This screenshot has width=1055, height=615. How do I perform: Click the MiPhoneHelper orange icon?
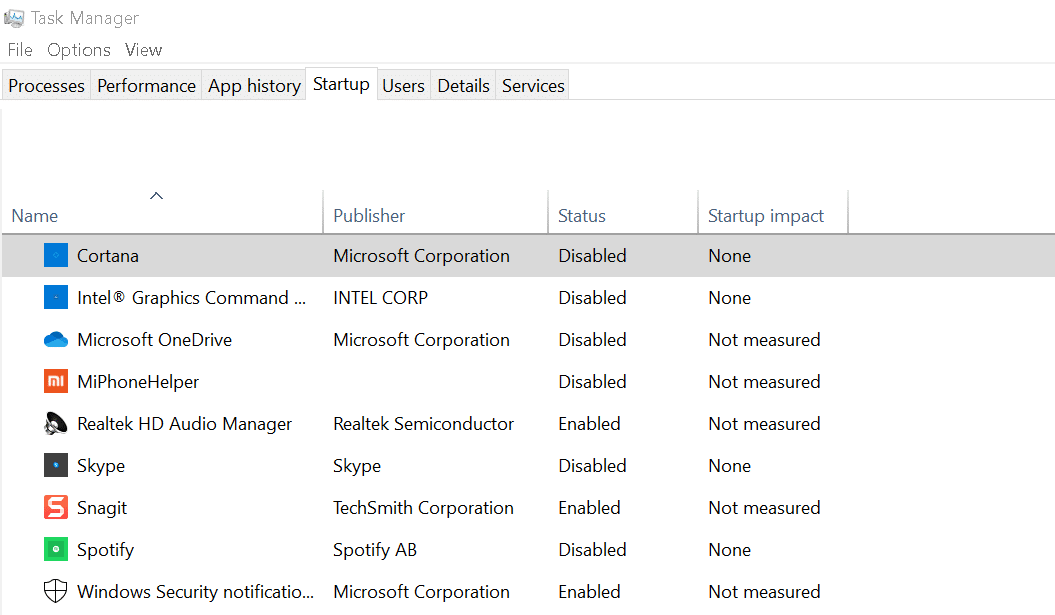pyautogui.click(x=56, y=382)
